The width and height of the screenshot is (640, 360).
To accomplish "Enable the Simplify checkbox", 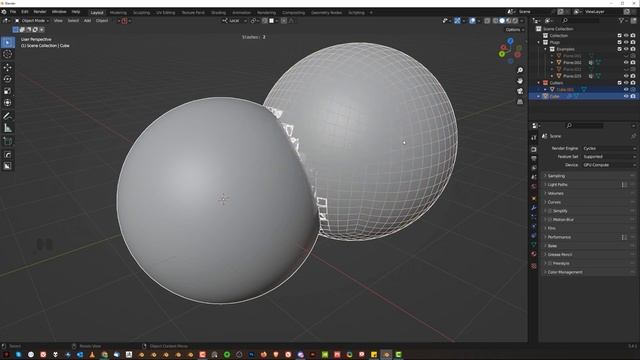I will pos(550,211).
